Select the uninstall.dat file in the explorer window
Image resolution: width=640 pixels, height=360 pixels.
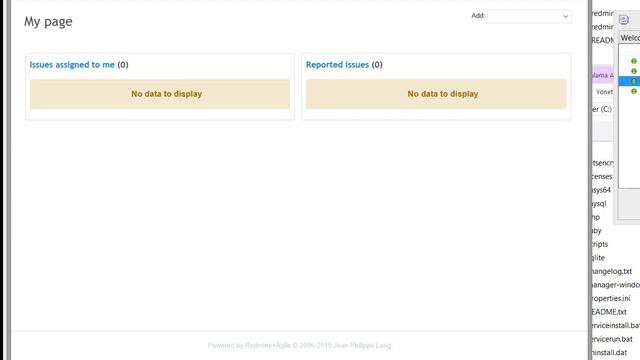(609, 352)
